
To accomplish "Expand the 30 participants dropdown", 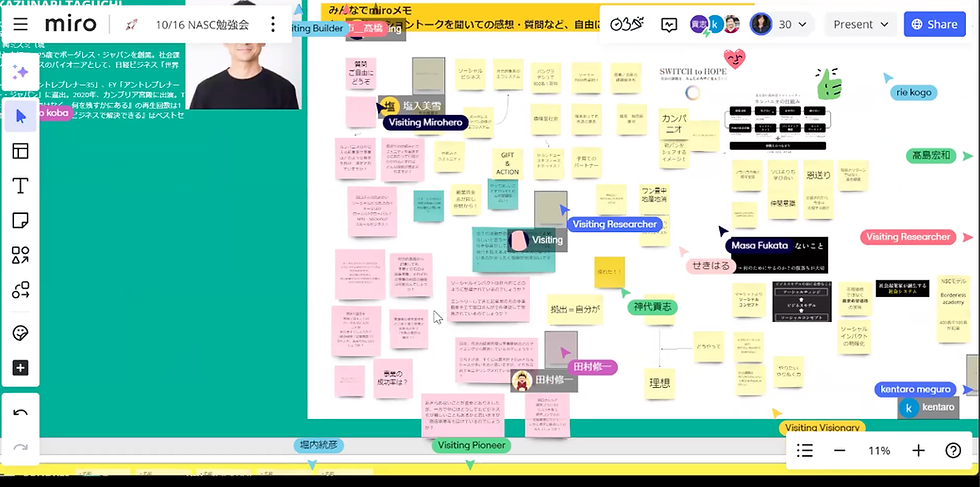I will 793,24.
